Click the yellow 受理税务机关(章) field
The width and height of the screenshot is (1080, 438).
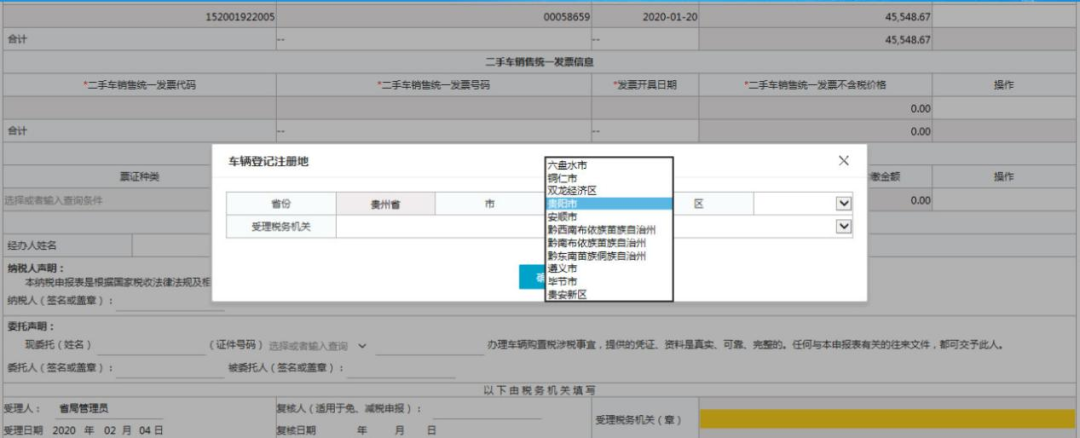(888, 419)
